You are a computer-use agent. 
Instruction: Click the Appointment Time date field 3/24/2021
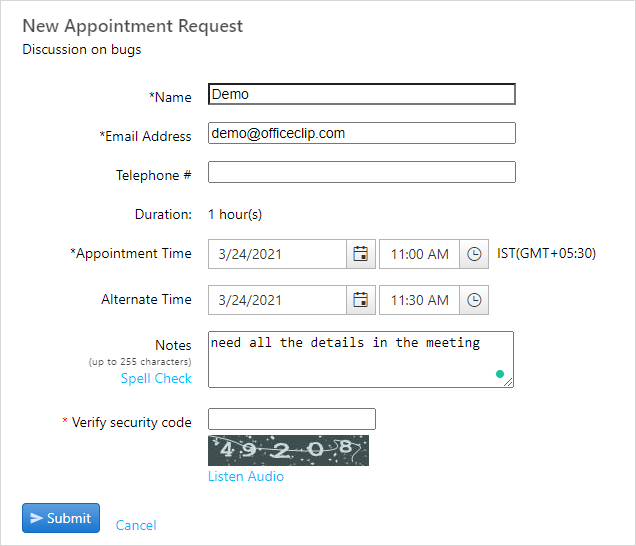pyautogui.click(x=277, y=254)
